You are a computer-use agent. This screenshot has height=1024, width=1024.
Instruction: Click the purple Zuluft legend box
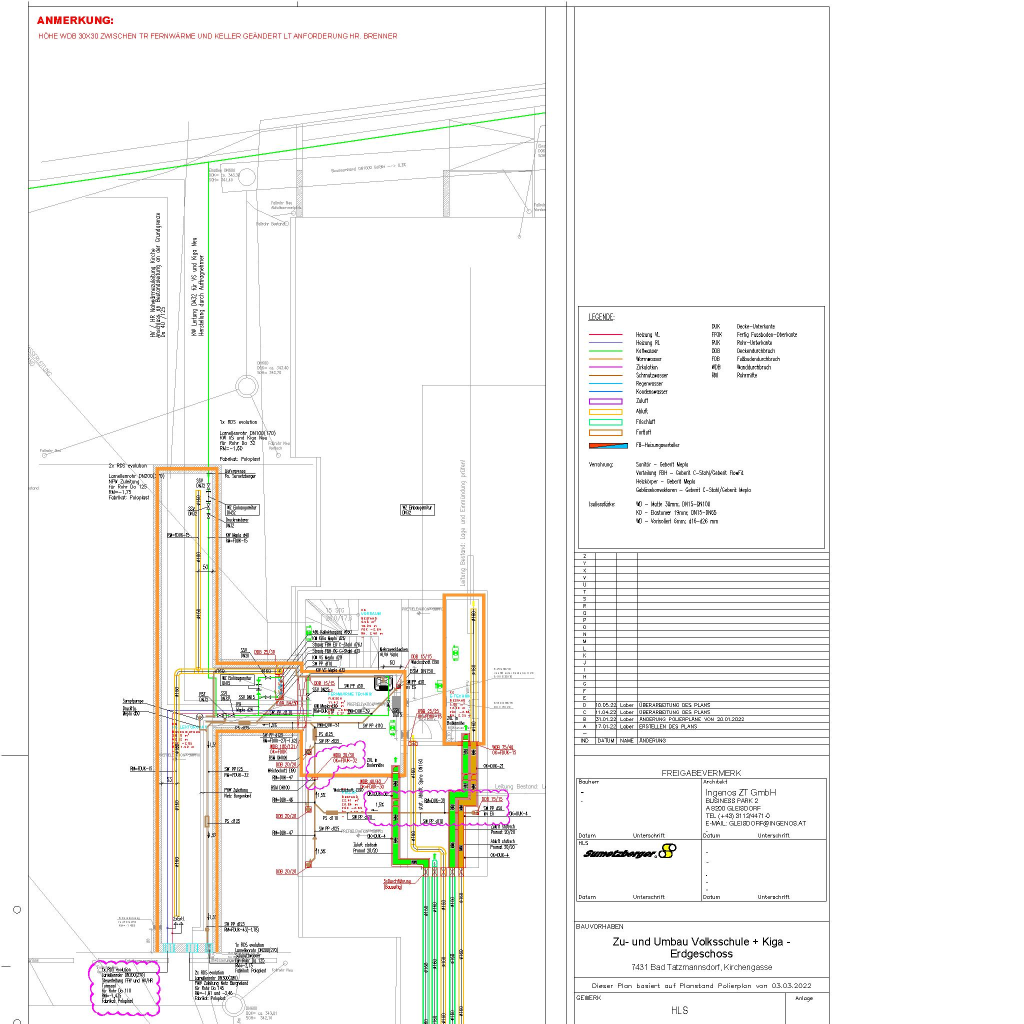click(x=606, y=400)
